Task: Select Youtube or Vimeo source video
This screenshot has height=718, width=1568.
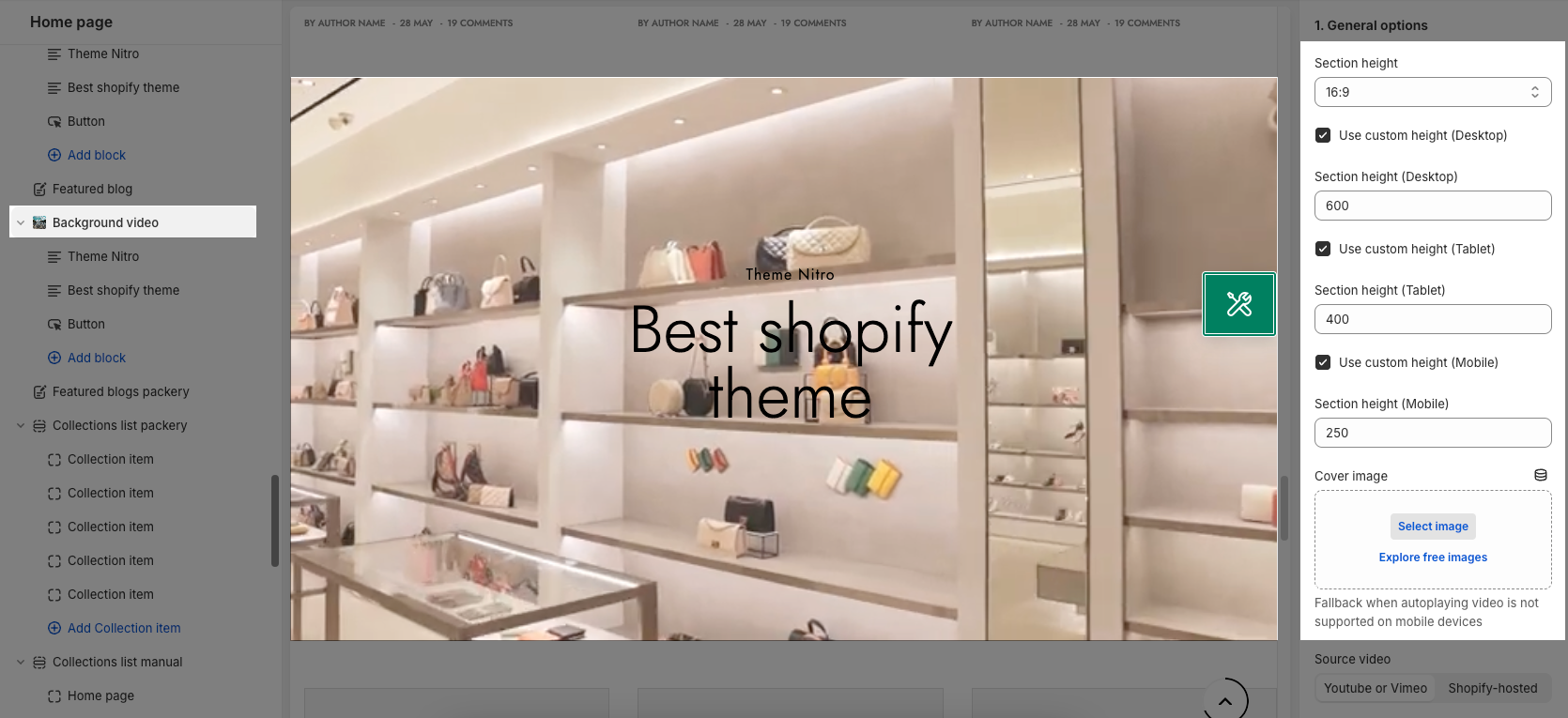Action: pos(1376,688)
